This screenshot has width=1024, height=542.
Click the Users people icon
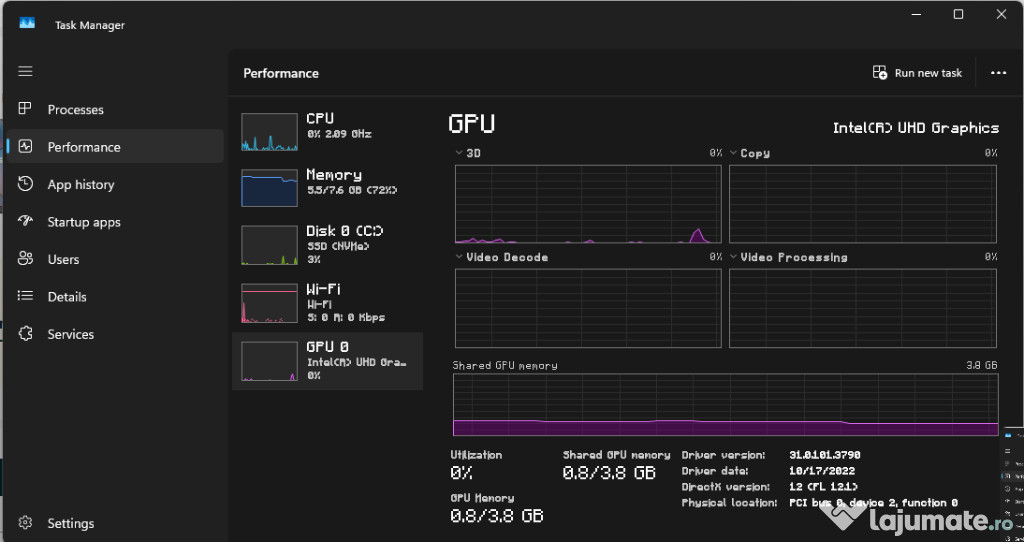click(x=26, y=259)
